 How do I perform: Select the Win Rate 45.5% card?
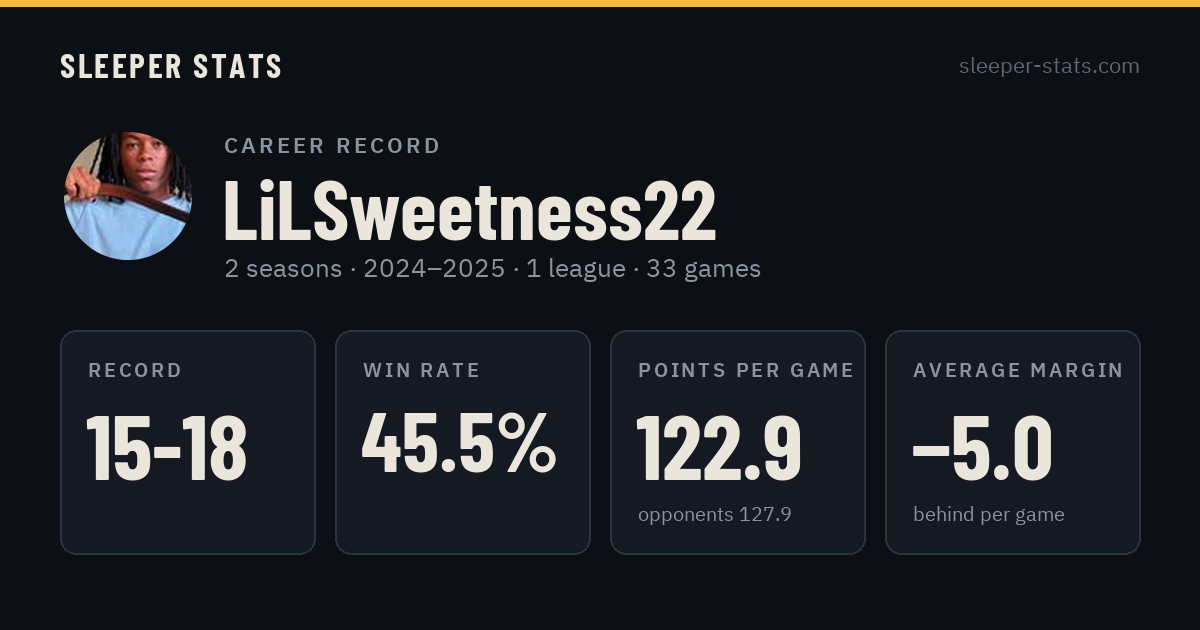tap(463, 442)
